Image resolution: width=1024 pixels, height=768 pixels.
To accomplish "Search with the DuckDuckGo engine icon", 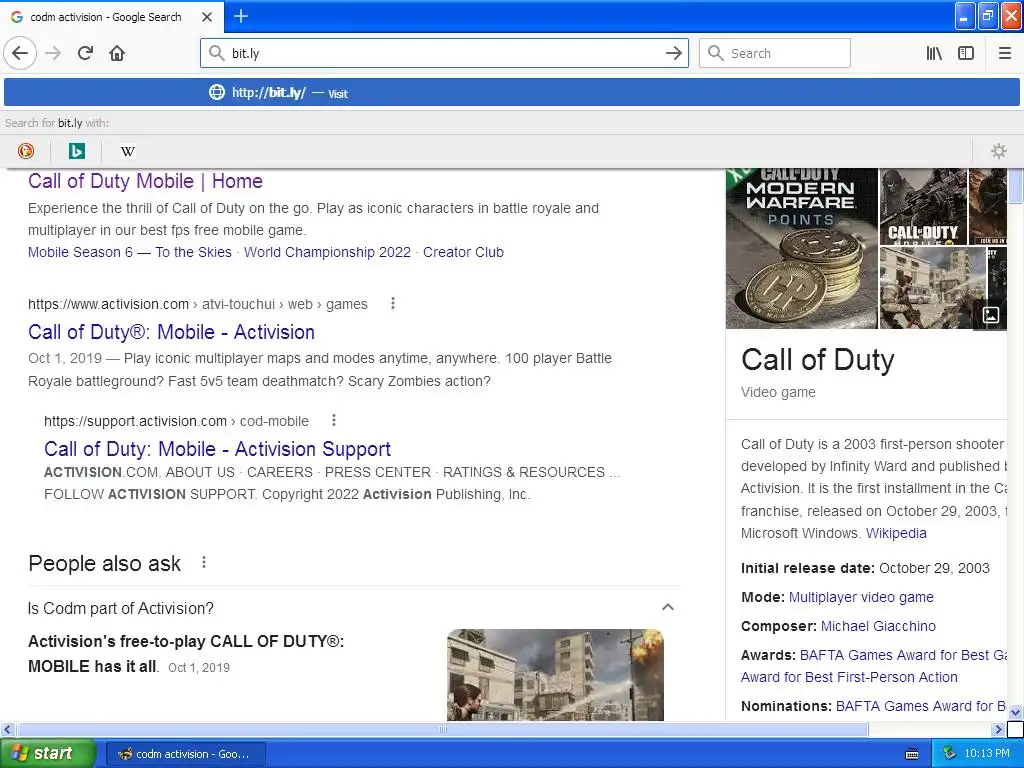I will pyautogui.click(x=25, y=151).
